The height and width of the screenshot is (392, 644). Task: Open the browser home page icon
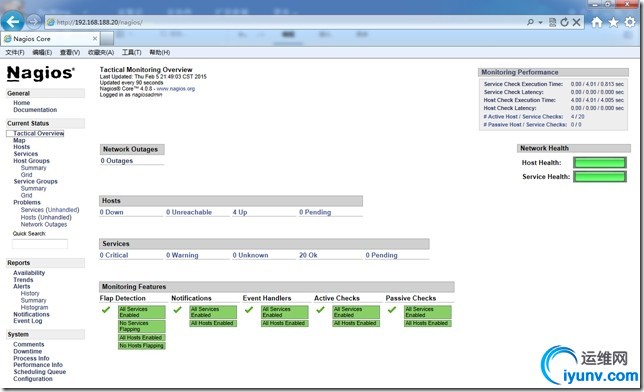pos(597,22)
